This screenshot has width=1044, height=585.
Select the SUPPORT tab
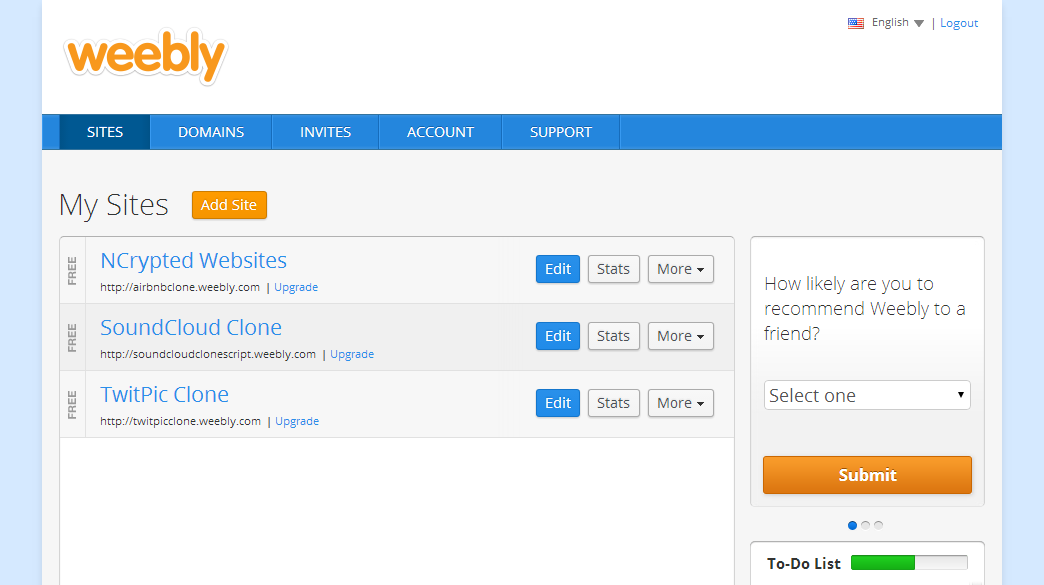coord(561,132)
